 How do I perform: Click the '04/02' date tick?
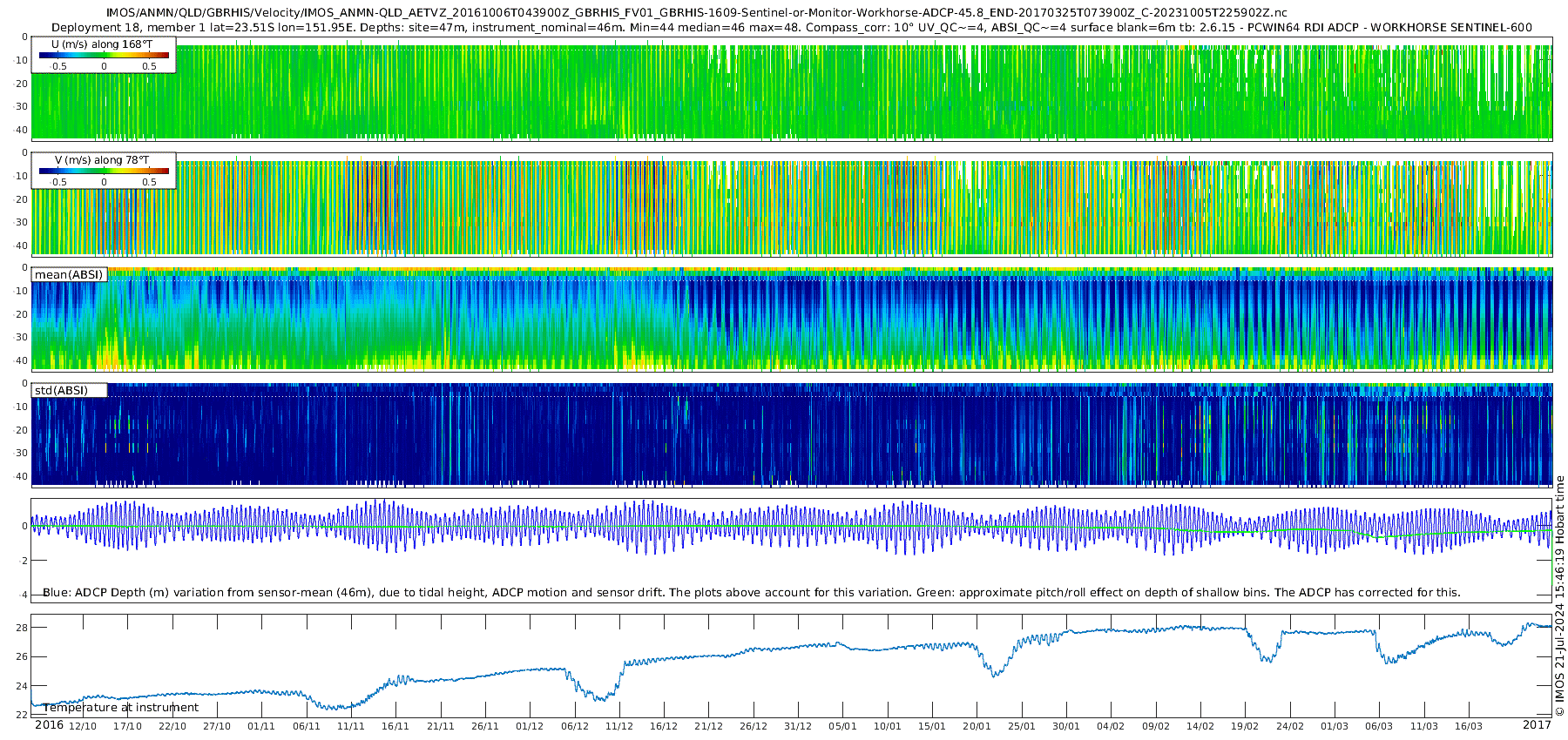(1112, 726)
